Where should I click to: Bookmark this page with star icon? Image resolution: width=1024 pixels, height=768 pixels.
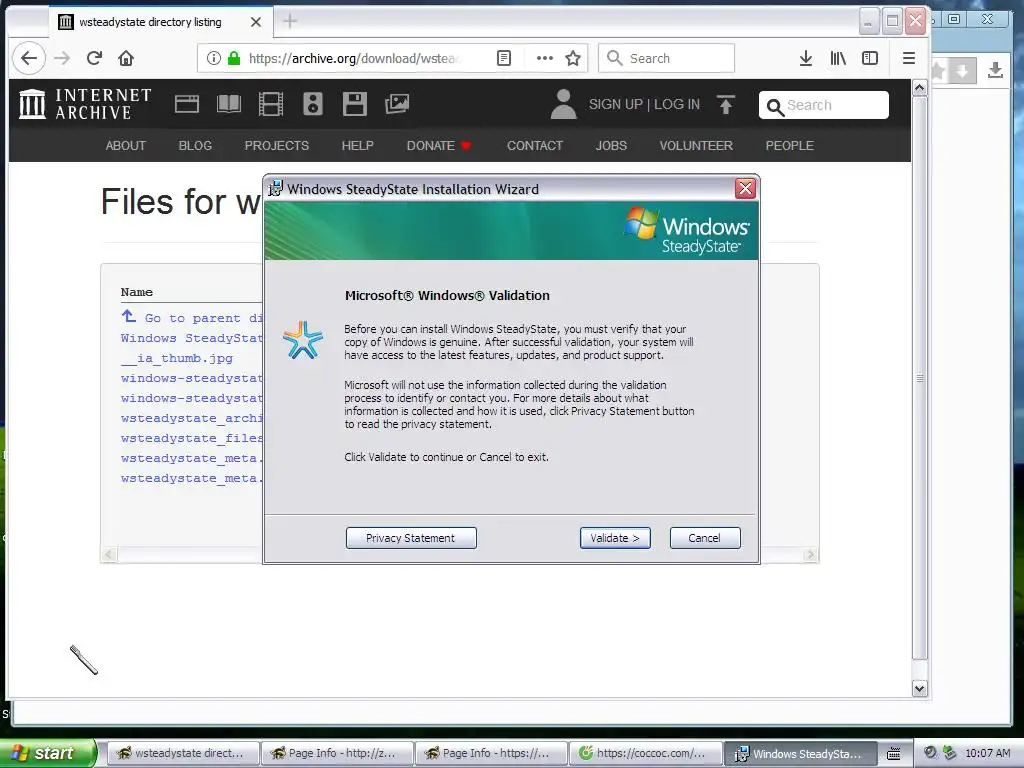pyautogui.click(x=573, y=58)
